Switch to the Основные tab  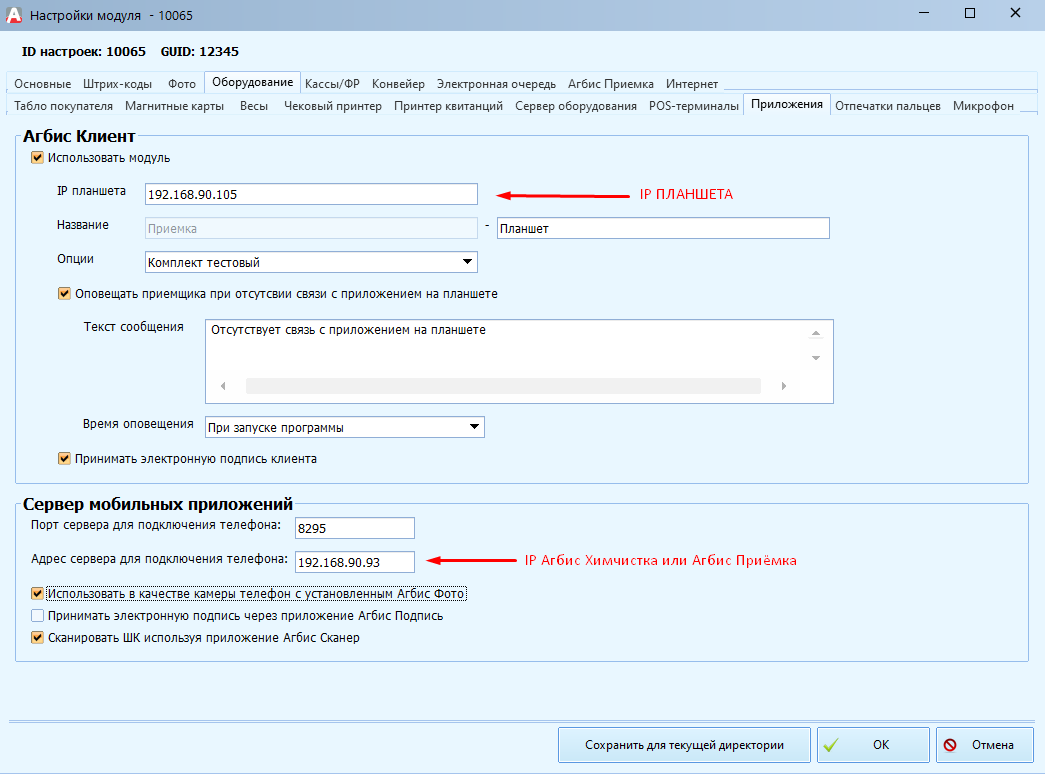coord(43,84)
